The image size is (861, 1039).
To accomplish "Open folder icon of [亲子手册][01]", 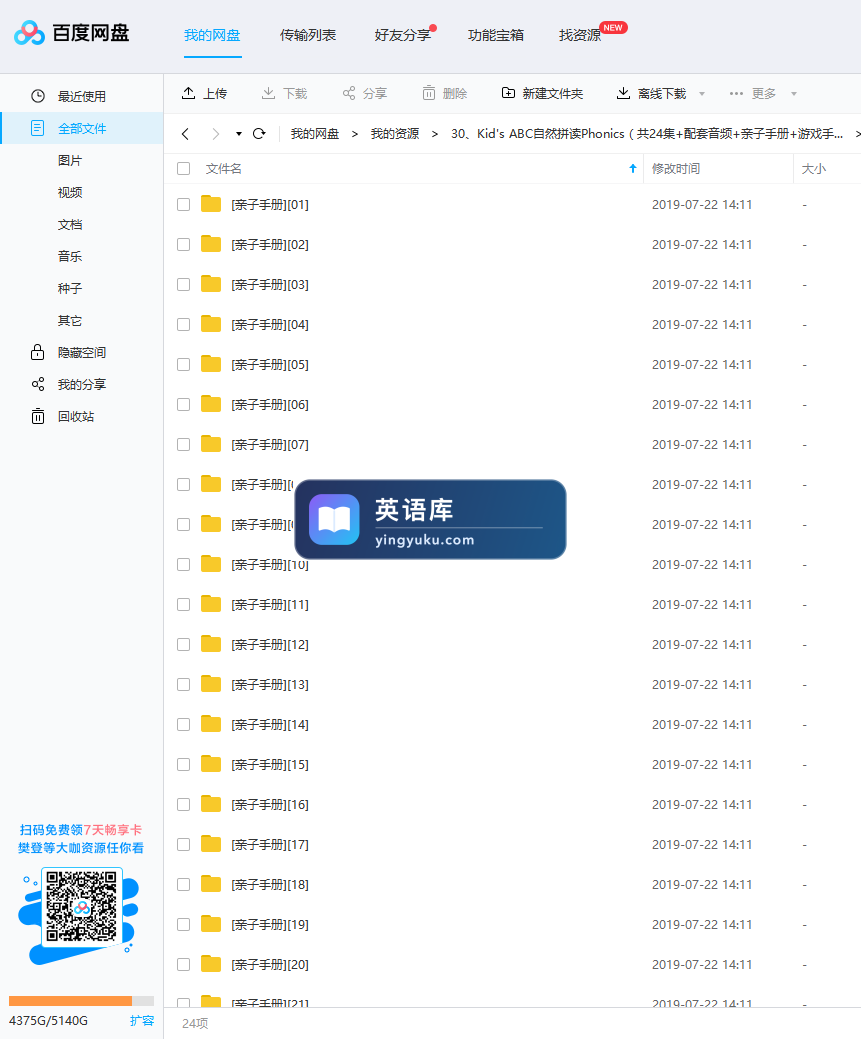I will (211, 203).
